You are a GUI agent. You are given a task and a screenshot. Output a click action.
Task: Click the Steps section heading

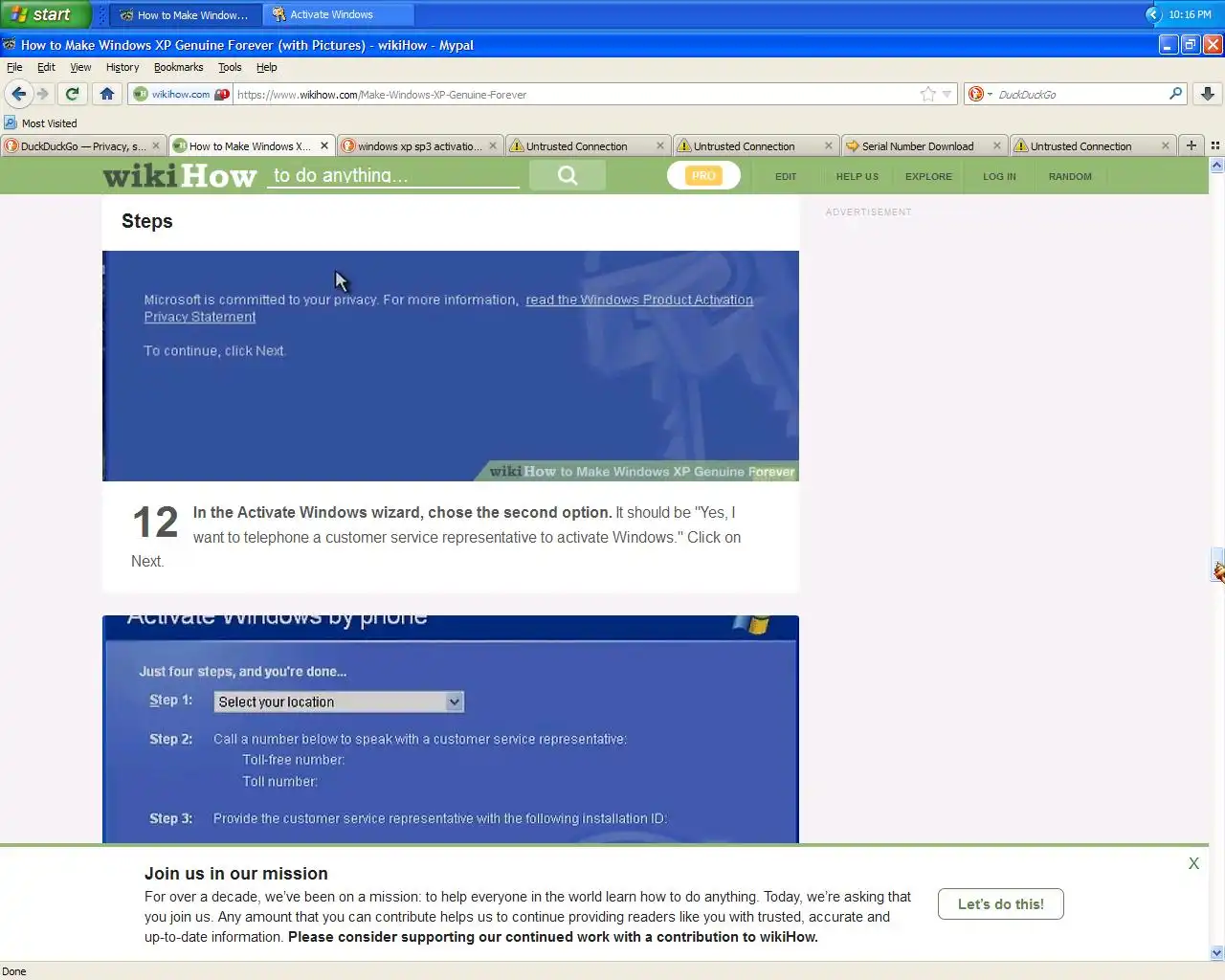pyautogui.click(x=147, y=221)
